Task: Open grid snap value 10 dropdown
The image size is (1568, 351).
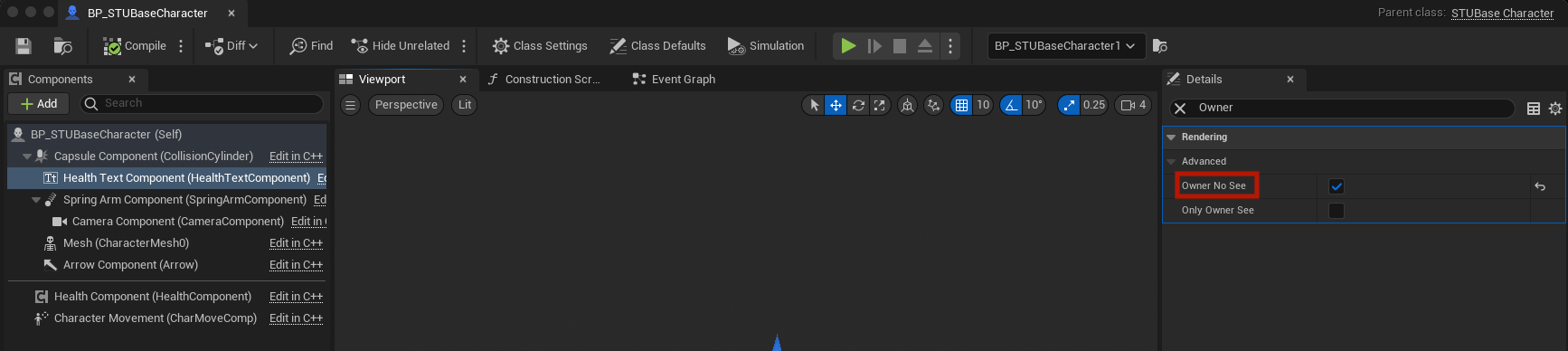Action: point(983,105)
